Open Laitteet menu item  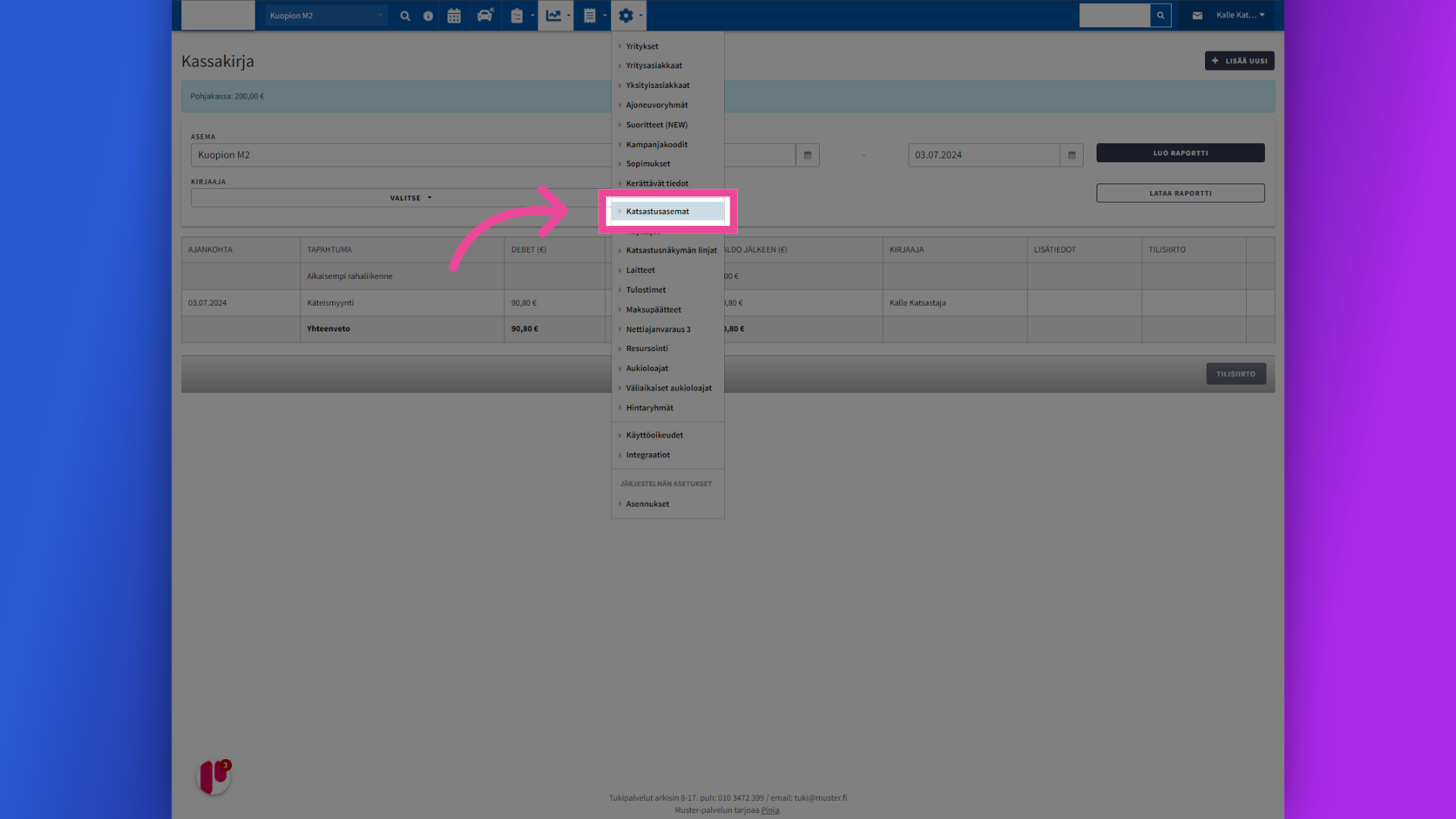640,270
